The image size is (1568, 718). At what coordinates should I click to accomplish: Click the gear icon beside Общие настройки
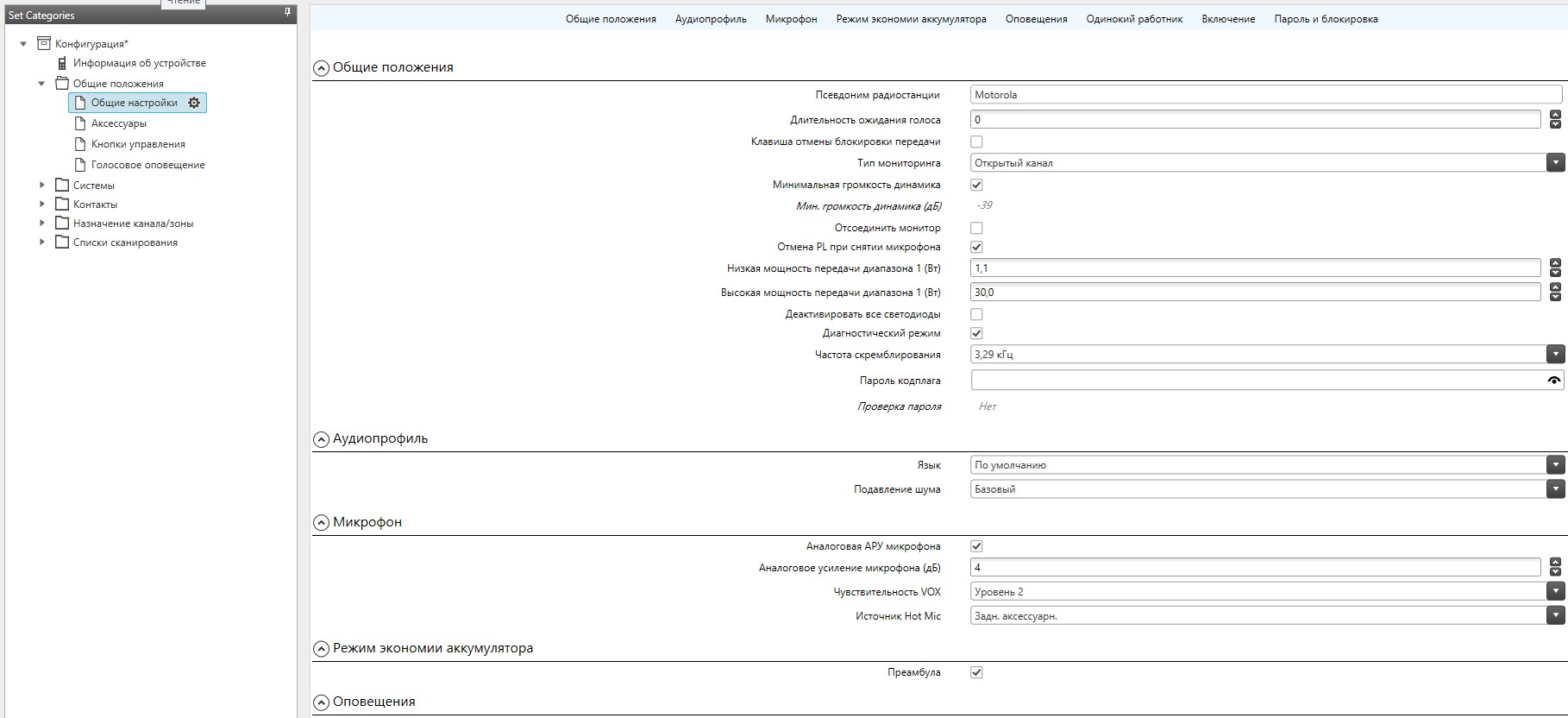[x=194, y=103]
